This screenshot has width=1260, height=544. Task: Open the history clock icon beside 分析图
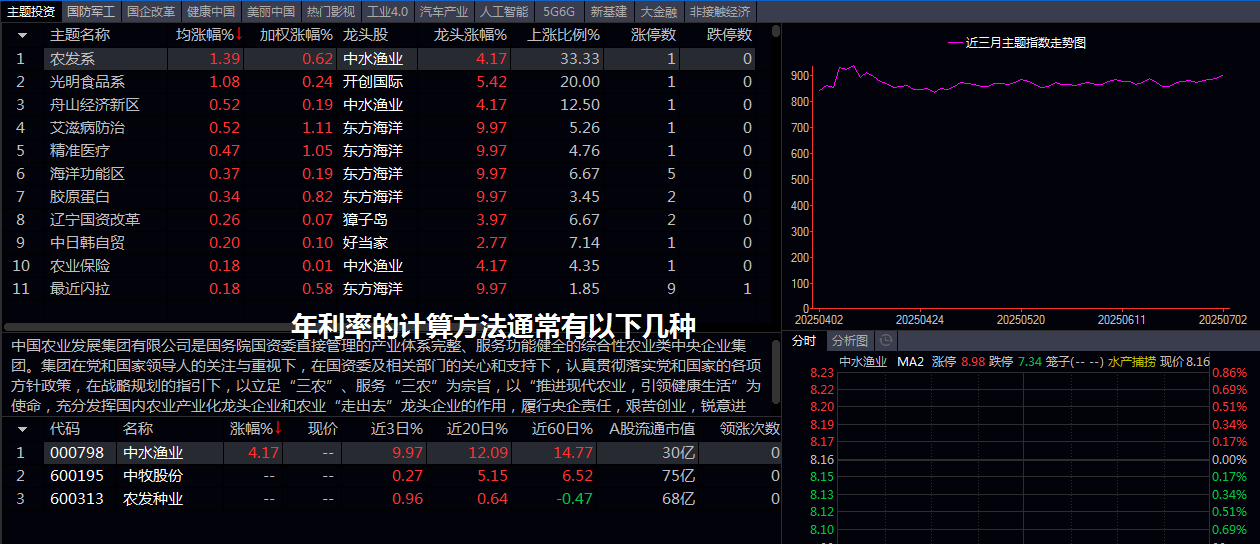click(885, 341)
